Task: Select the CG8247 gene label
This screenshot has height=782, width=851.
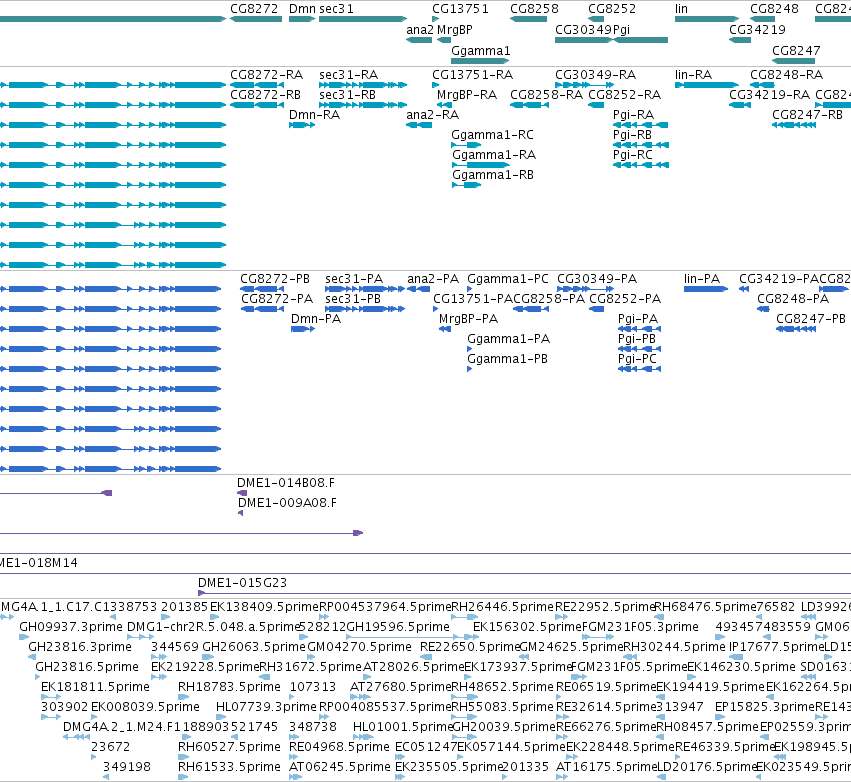Action: pos(796,50)
